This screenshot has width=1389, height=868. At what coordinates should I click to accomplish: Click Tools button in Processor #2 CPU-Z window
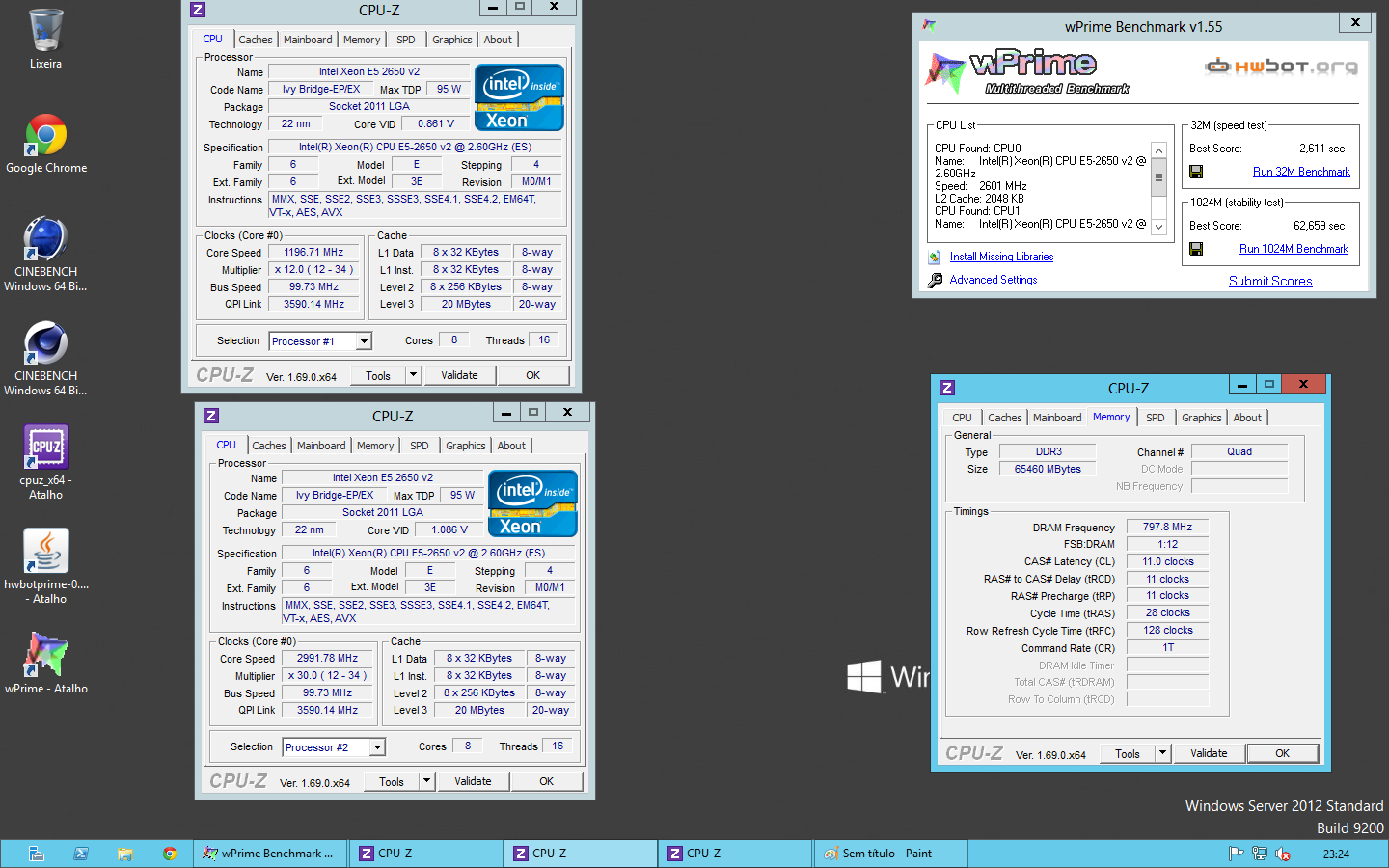392,781
